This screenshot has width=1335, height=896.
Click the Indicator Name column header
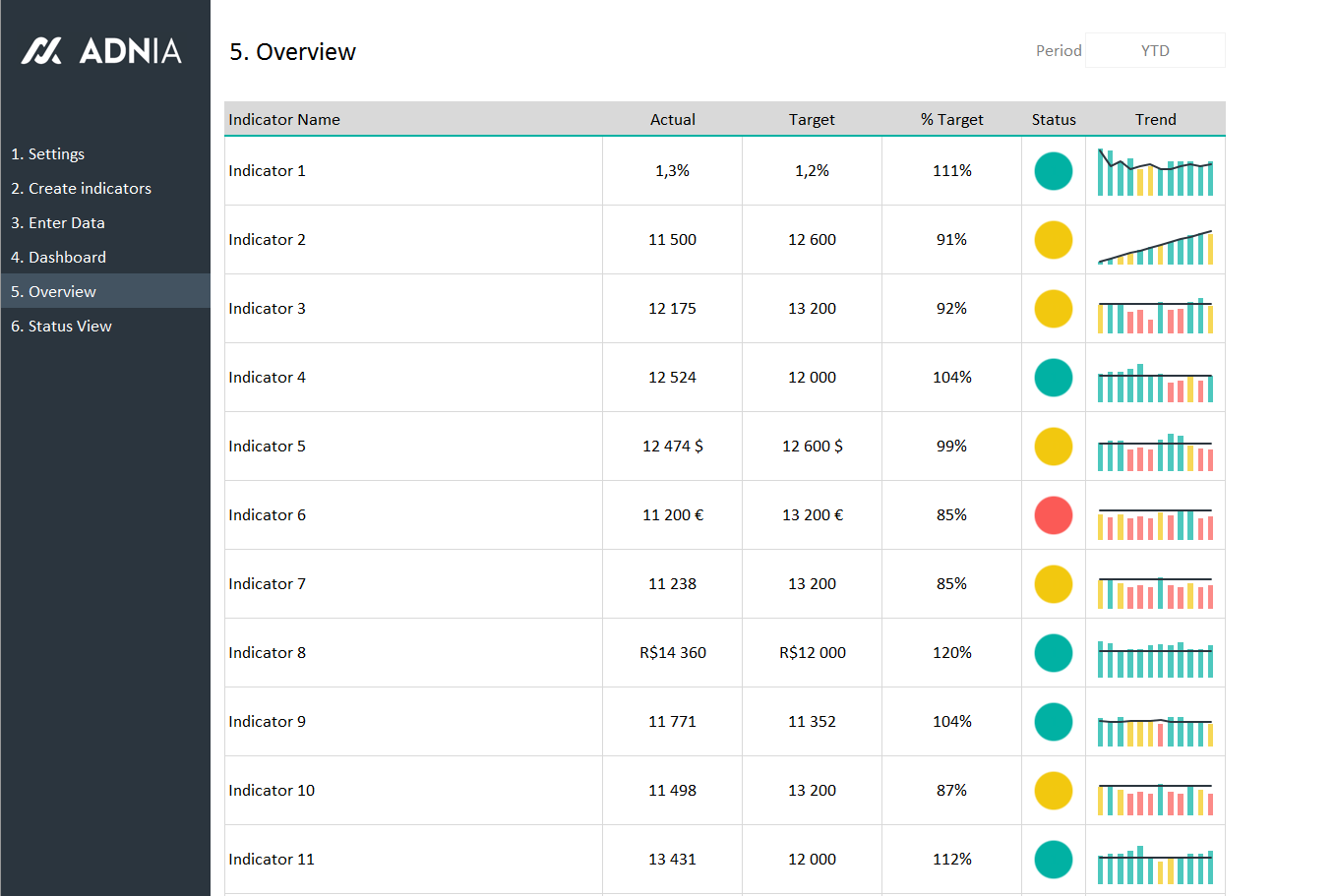(x=284, y=120)
